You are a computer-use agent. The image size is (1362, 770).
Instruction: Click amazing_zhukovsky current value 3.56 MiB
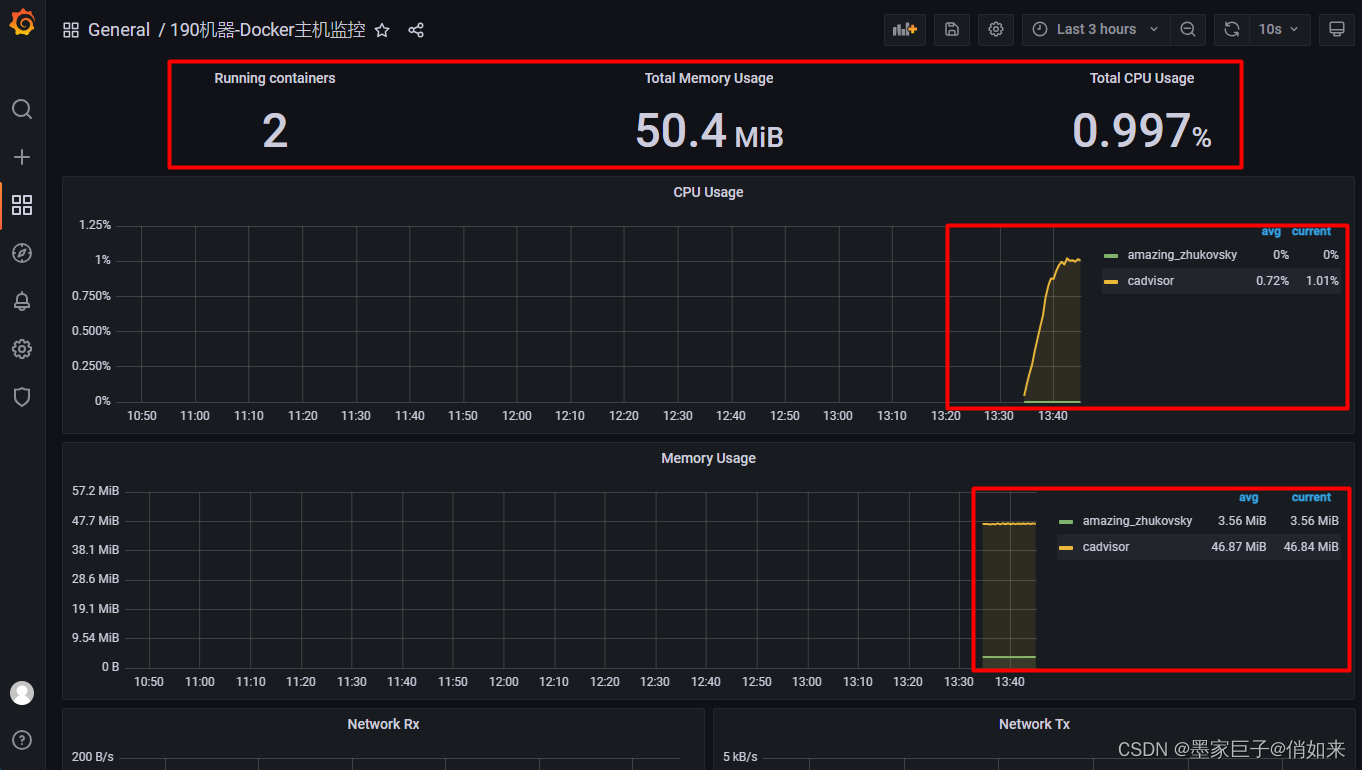tap(1314, 521)
